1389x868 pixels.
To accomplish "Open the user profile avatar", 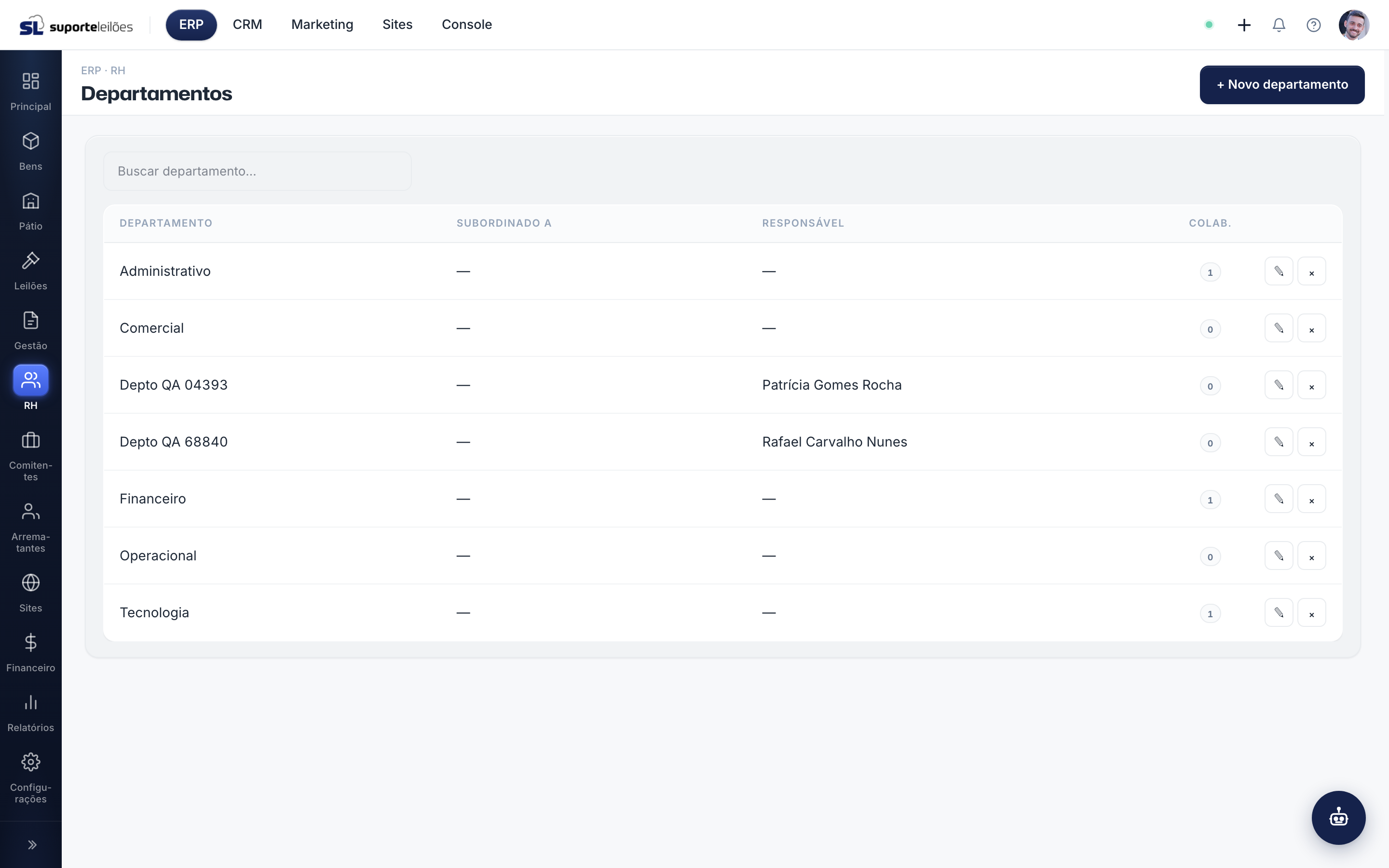I will click(1353, 25).
